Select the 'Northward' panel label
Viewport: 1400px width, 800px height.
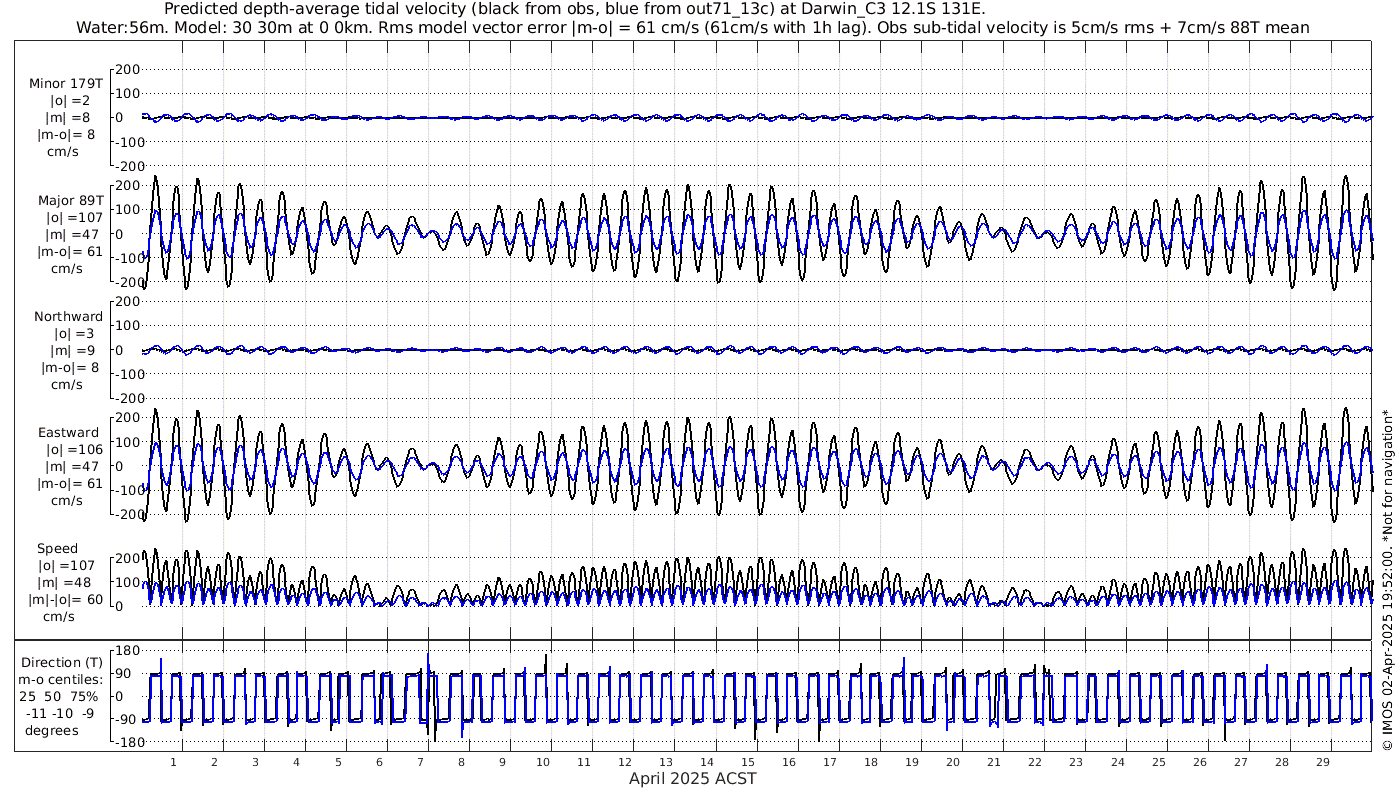pos(68,316)
